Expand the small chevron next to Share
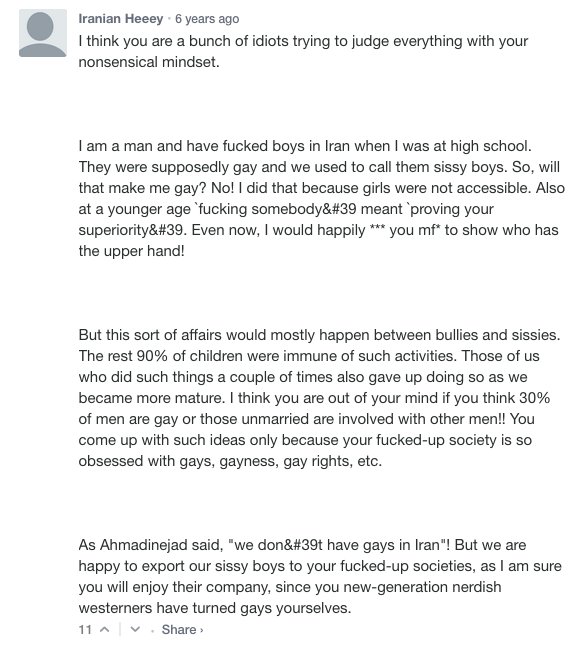 point(201,630)
